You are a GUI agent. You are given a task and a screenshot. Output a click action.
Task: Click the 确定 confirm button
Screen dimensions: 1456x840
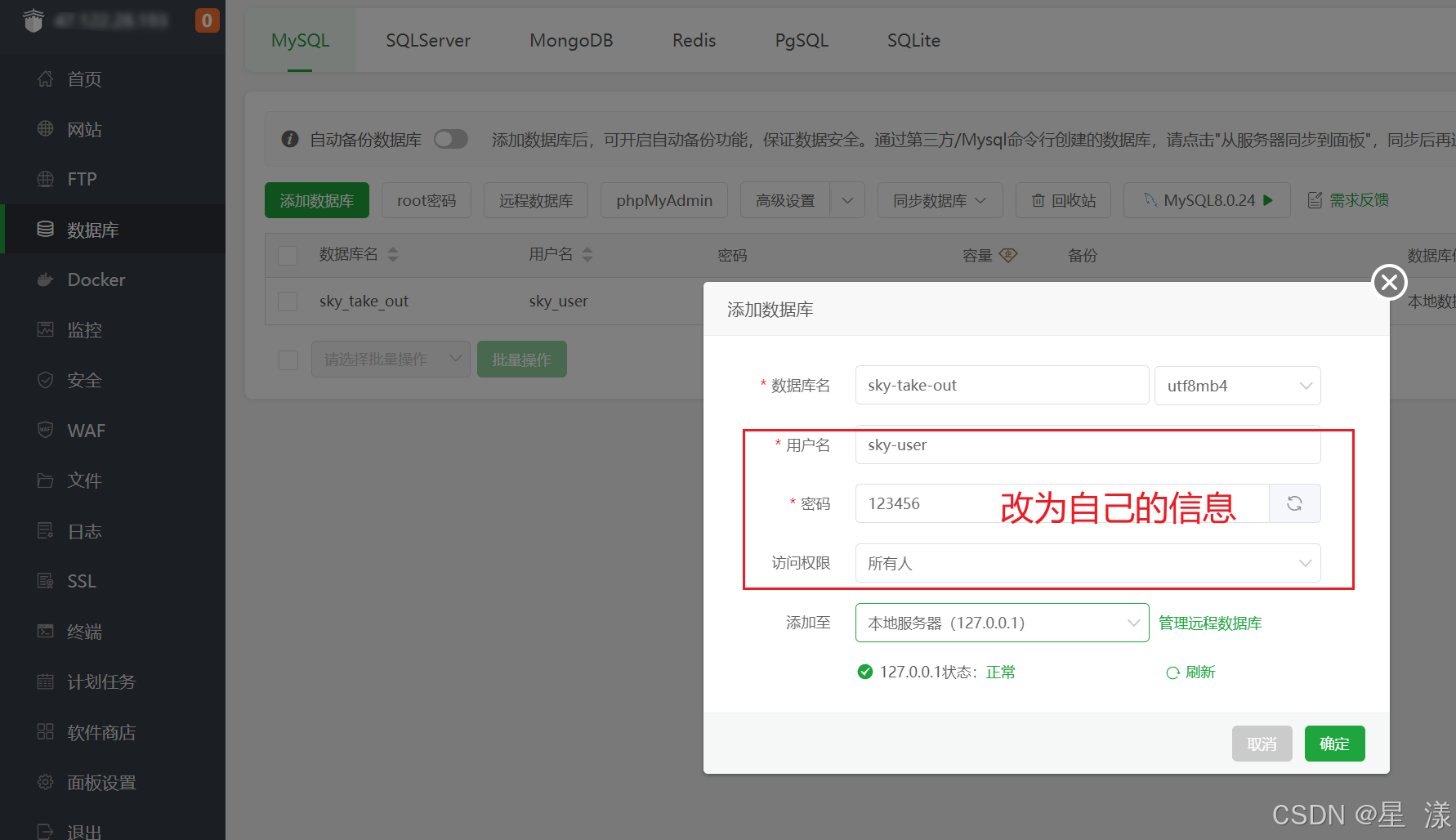pos(1334,744)
